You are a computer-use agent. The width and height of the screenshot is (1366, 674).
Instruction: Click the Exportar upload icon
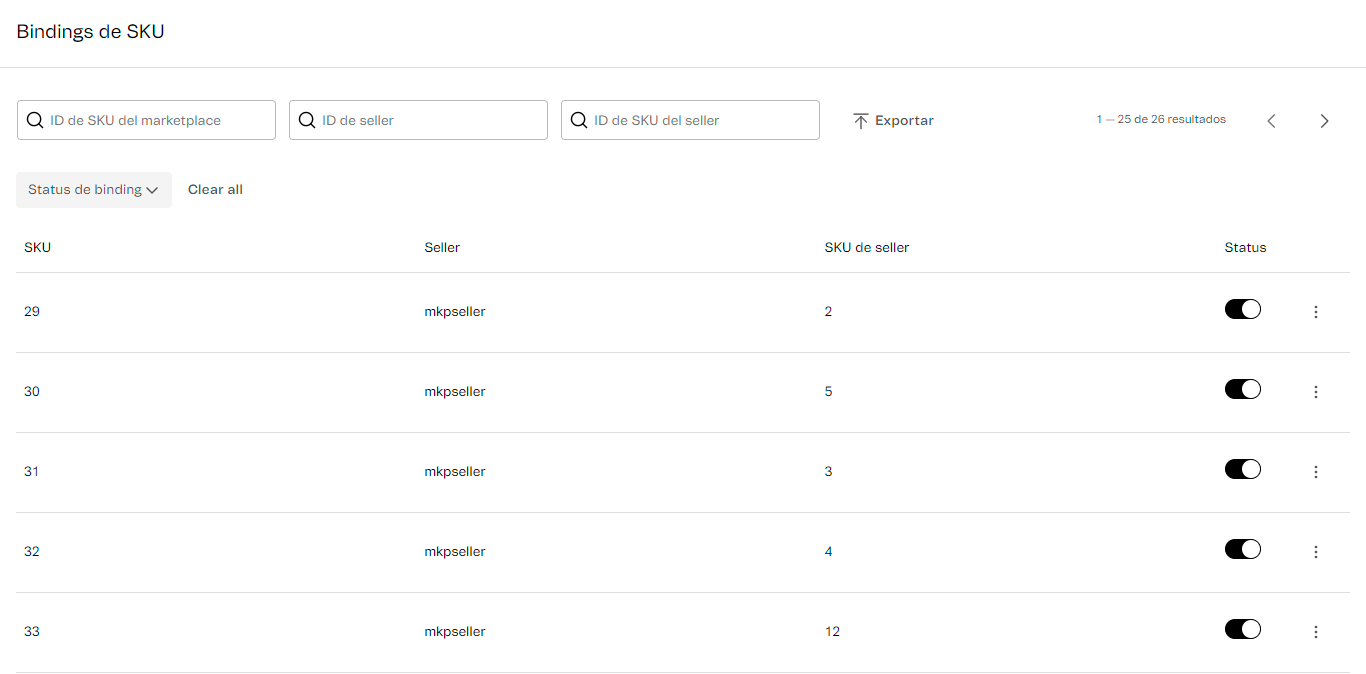[x=860, y=121]
